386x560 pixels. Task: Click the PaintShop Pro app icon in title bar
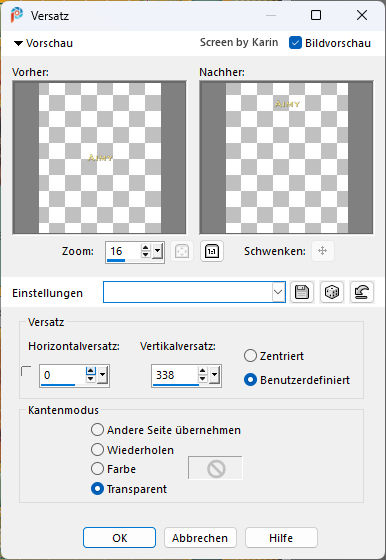16,15
